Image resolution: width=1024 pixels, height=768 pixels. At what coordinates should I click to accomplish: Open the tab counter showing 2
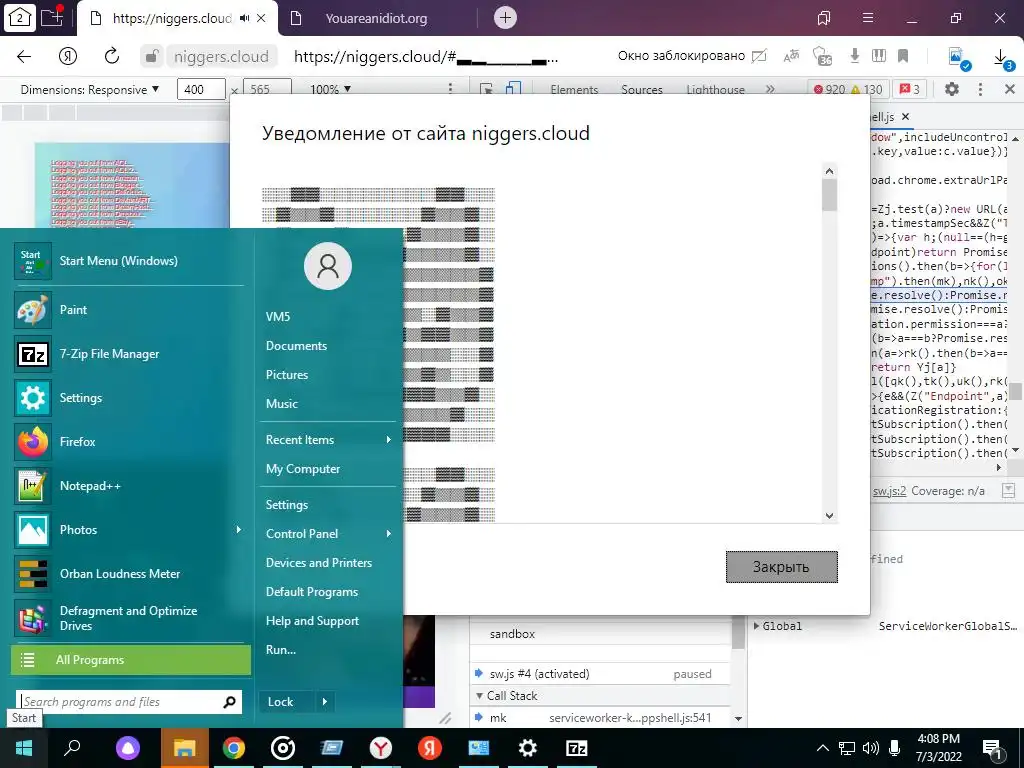[19, 17]
